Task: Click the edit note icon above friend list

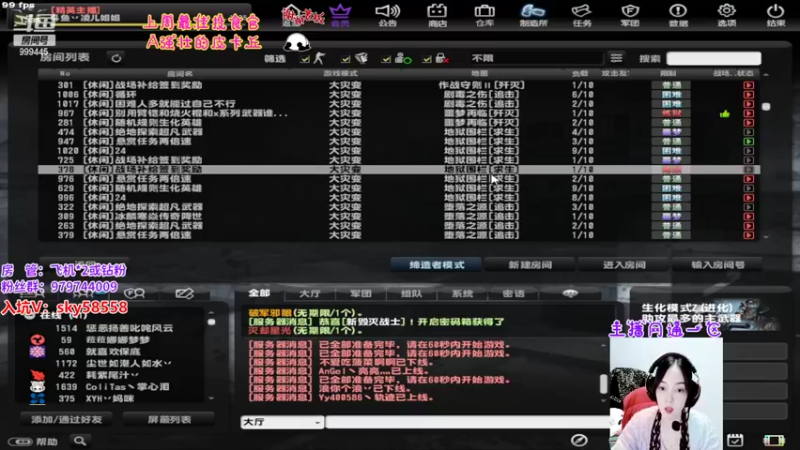Action: pos(184,293)
